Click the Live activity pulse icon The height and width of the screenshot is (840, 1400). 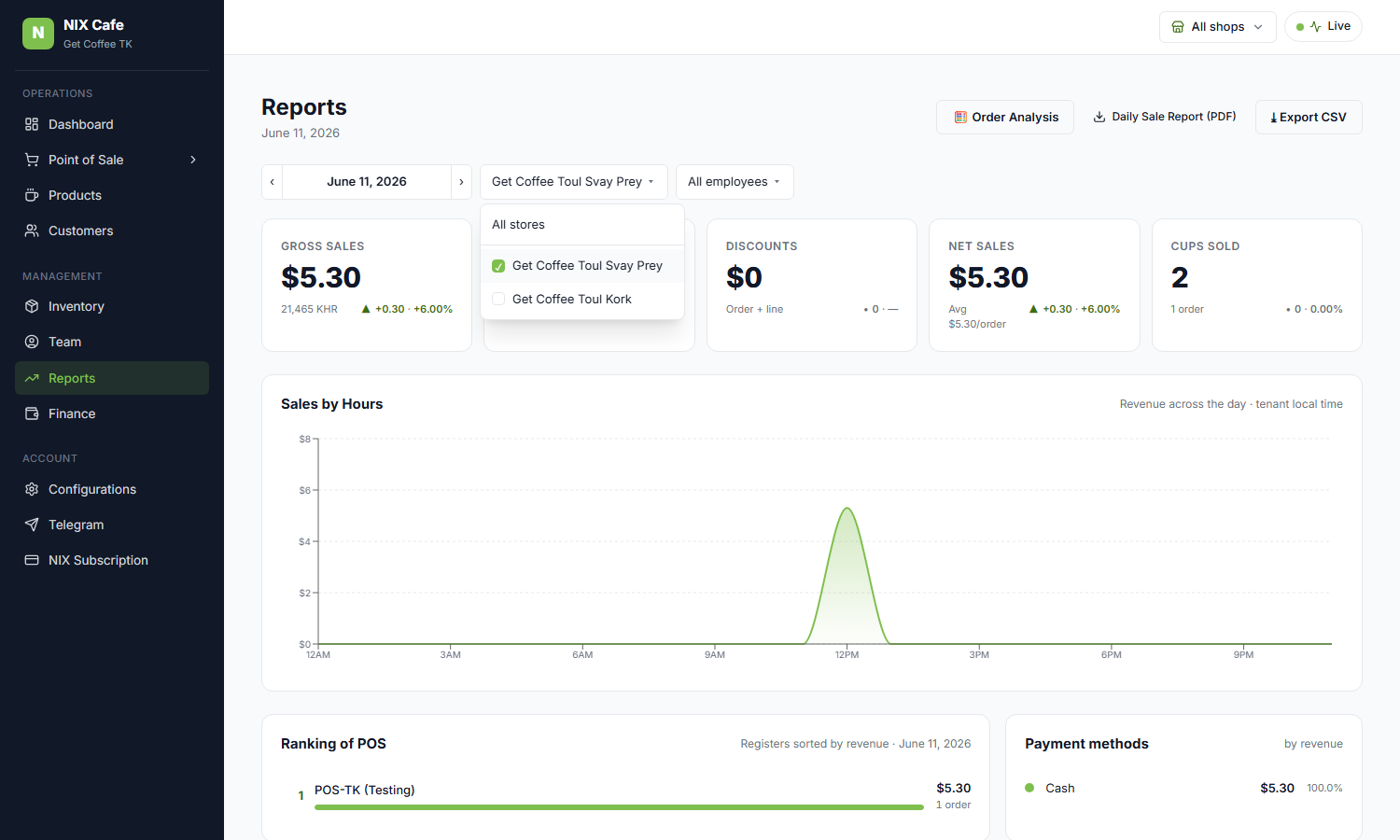tap(1315, 26)
